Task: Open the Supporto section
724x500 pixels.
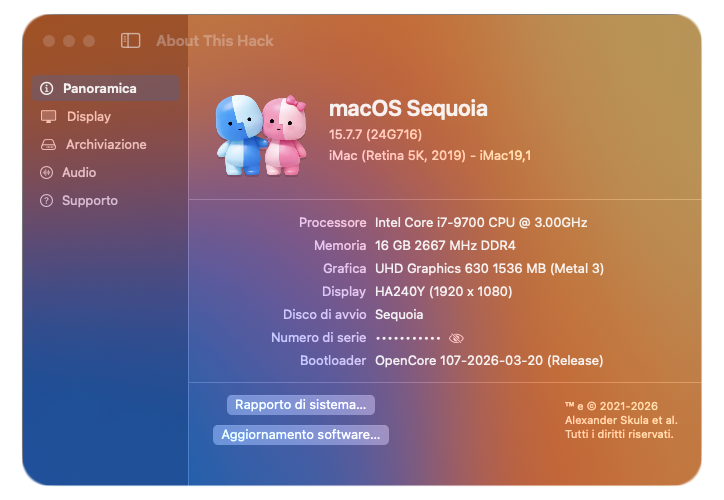Action: [90, 201]
